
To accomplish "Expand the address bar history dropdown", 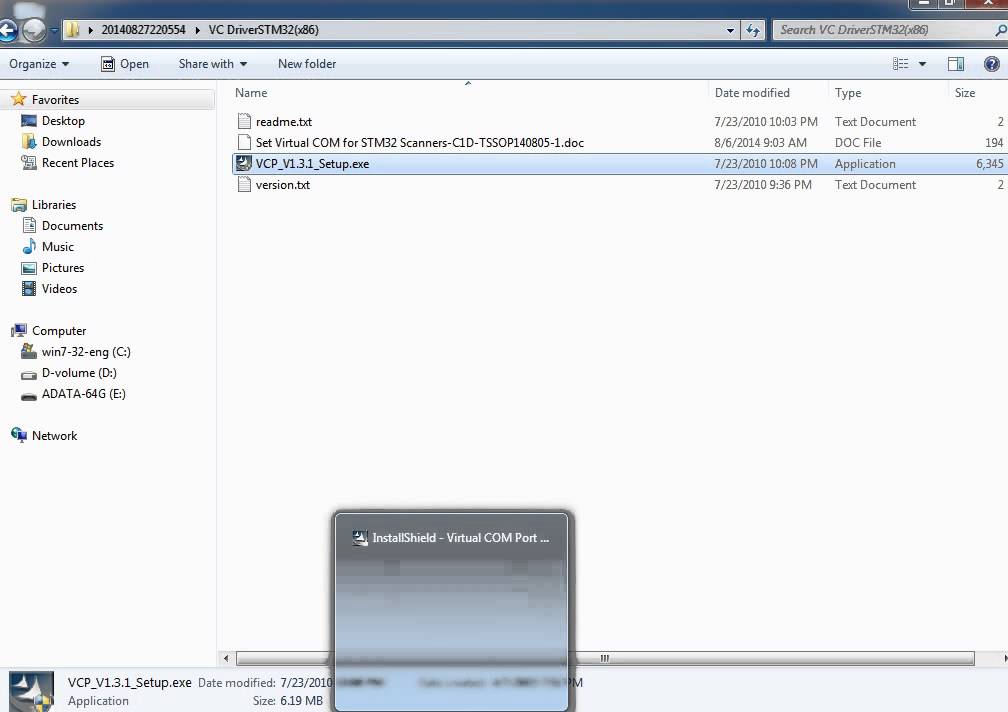I will [730, 30].
